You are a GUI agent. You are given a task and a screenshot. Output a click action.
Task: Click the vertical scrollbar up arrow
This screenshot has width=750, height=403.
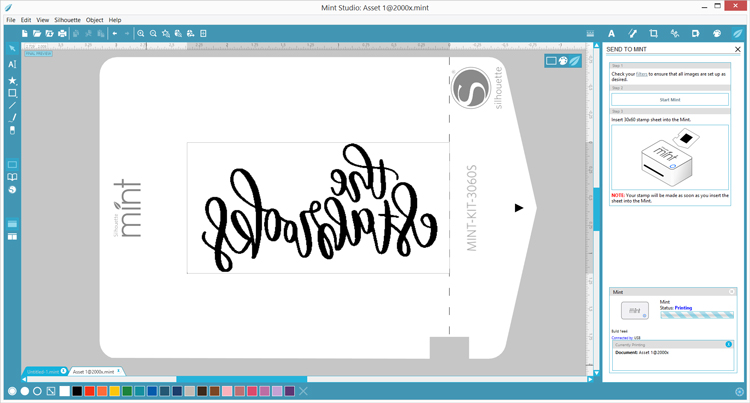coord(596,45)
